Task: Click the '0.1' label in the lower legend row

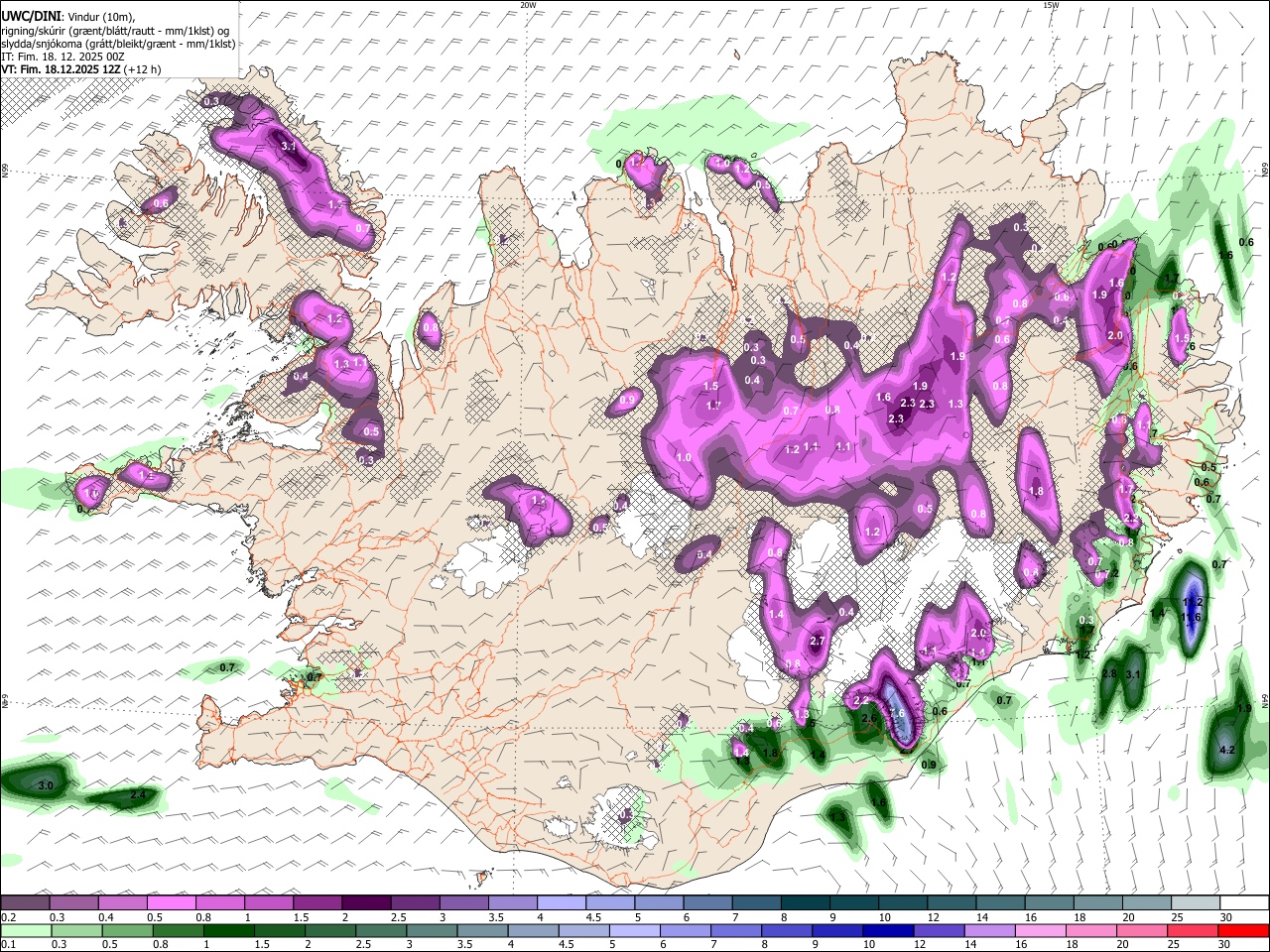Action: (8, 945)
